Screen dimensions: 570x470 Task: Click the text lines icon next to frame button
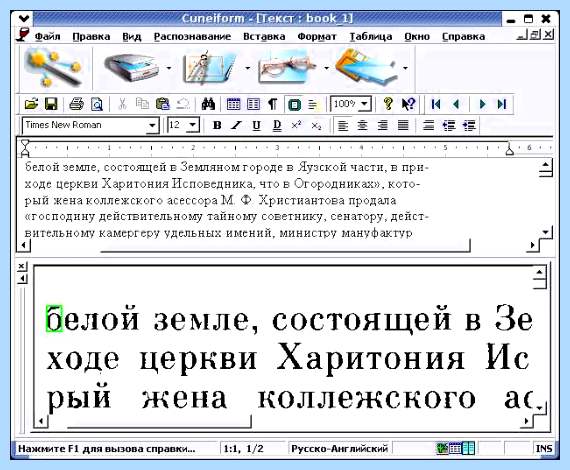(313, 105)
